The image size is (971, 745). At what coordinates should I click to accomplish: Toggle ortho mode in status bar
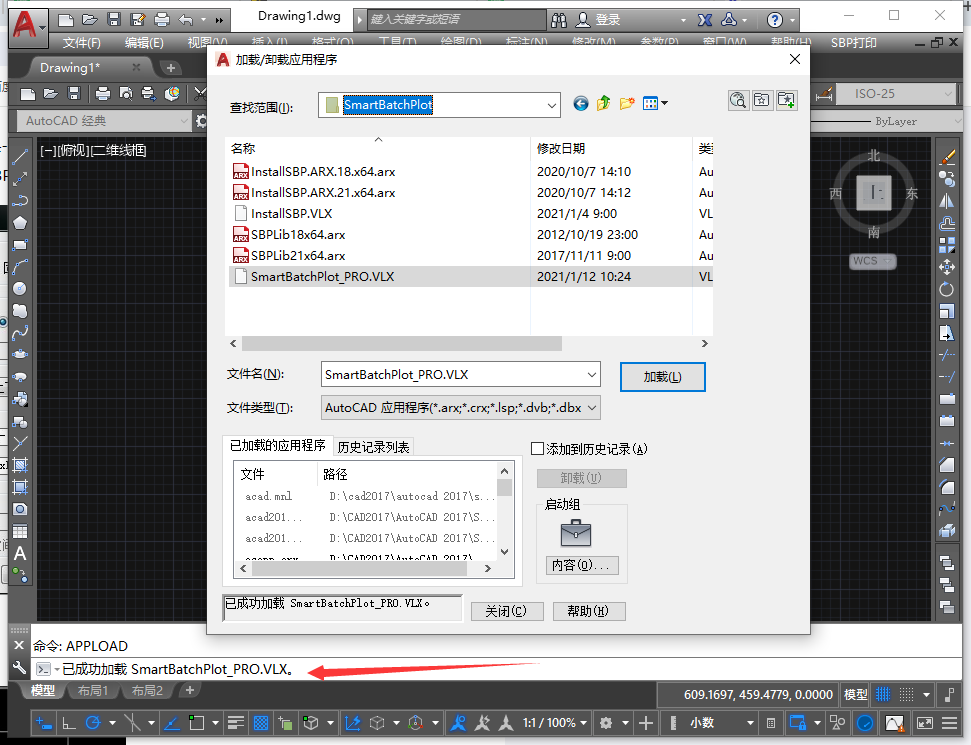(x=69, y=723)
